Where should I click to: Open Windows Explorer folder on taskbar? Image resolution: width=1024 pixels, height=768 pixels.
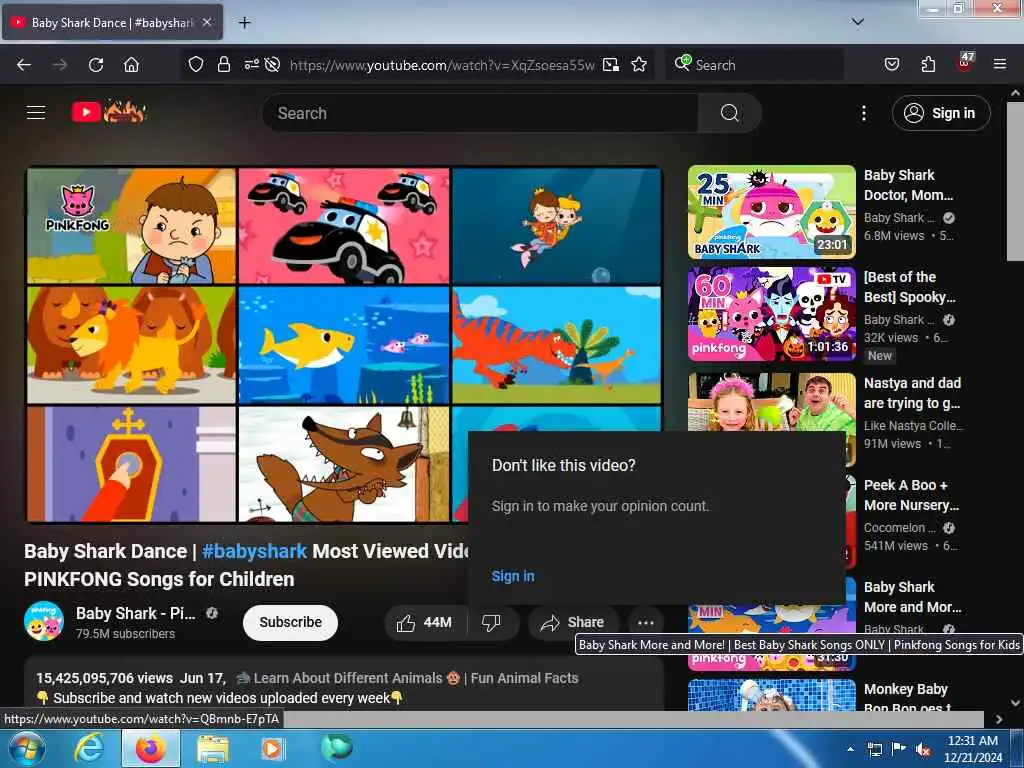[213, 748]
